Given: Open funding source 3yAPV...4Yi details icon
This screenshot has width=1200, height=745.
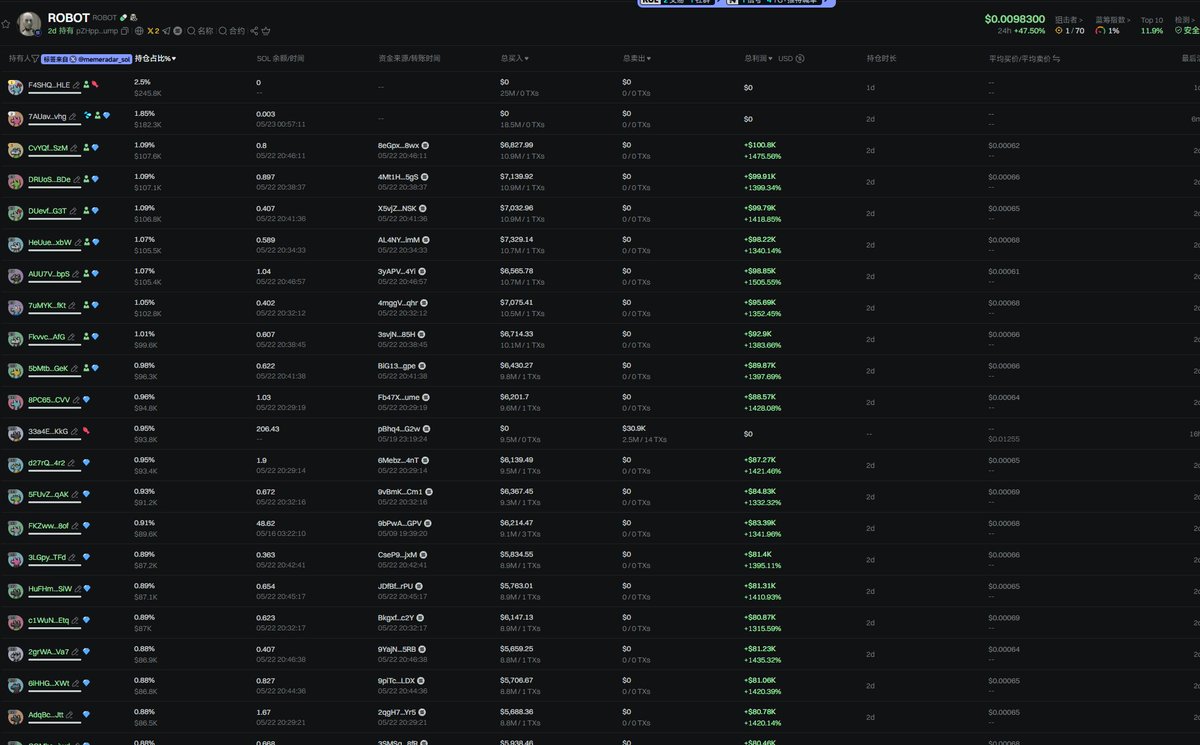Looking at the screenshot, I should pos(424,272).
